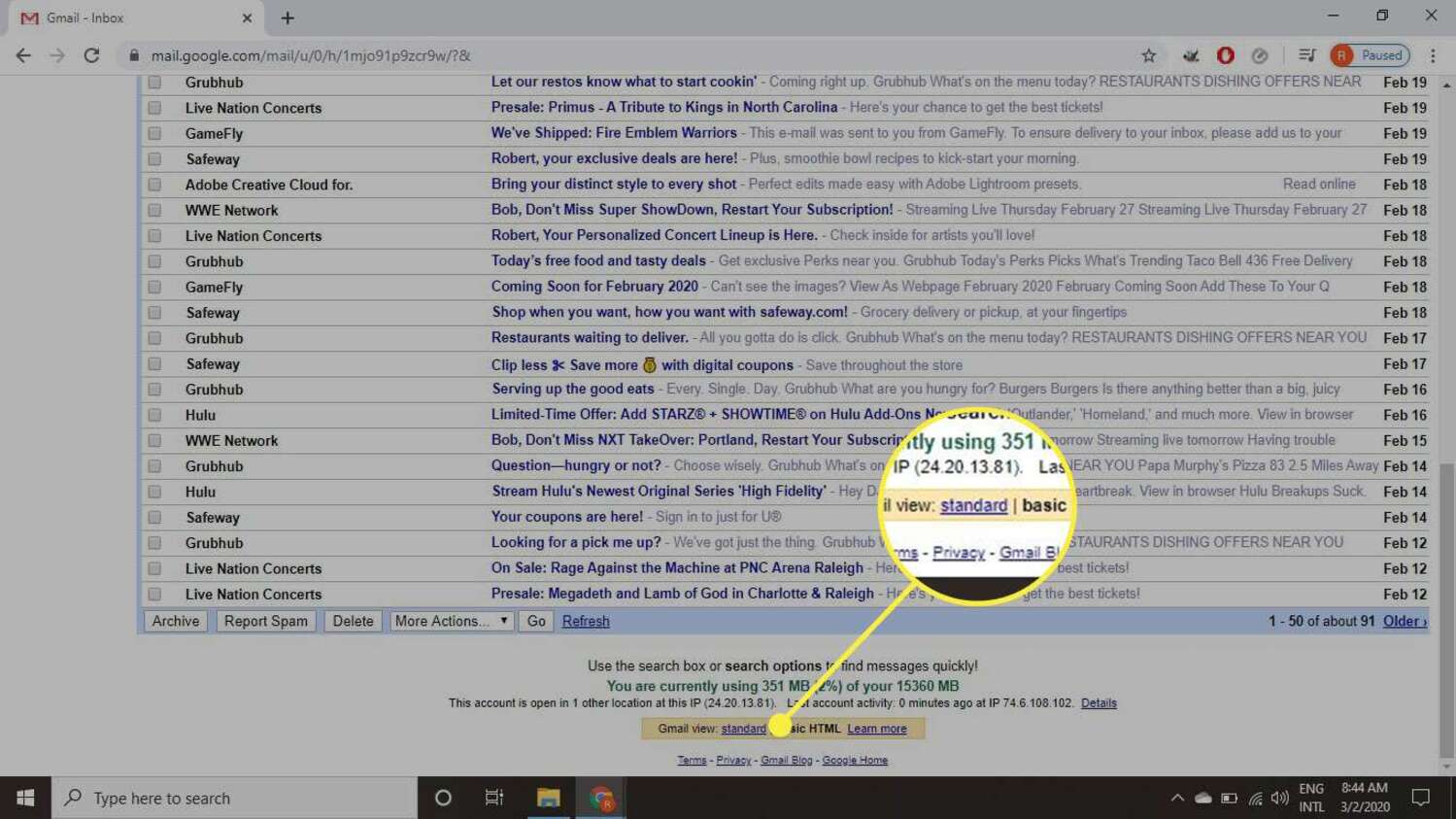
Task: Check the Fire Emblem Warriors email checkbox
Action: [154, 133]
